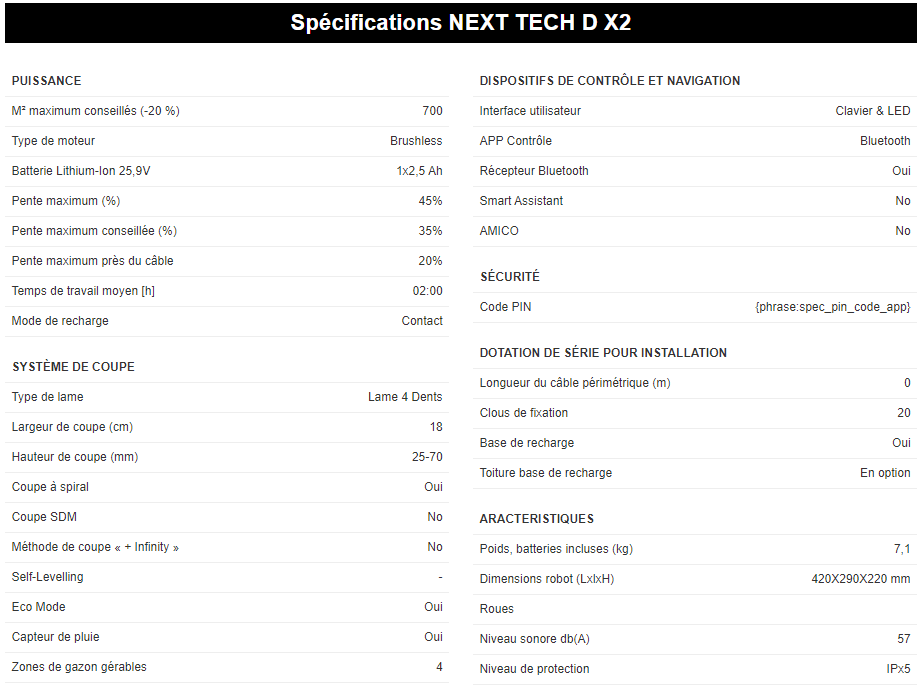The height and width of the screenshot is (689, 922).
Task: Click the 420X290X220 mm dimensions value
Action: (x=861, y=579)
